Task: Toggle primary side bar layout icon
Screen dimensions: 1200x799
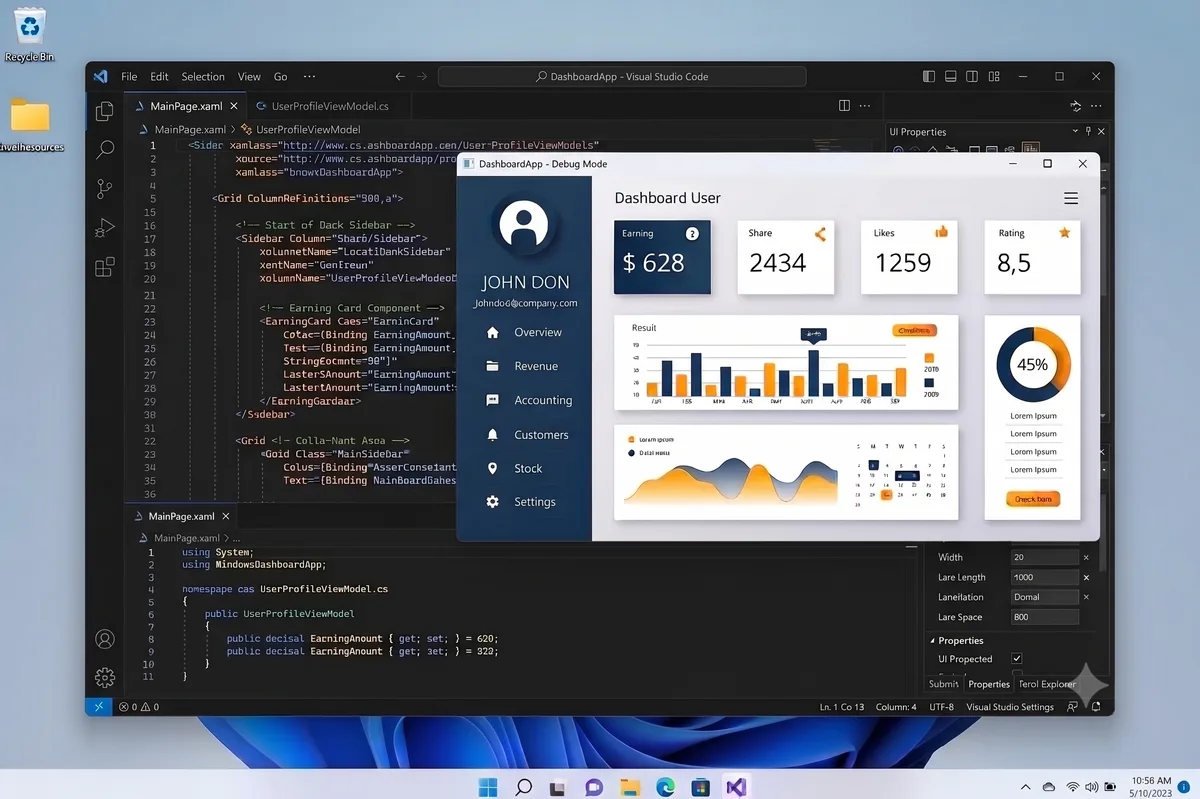Action: tap(929, 76)
